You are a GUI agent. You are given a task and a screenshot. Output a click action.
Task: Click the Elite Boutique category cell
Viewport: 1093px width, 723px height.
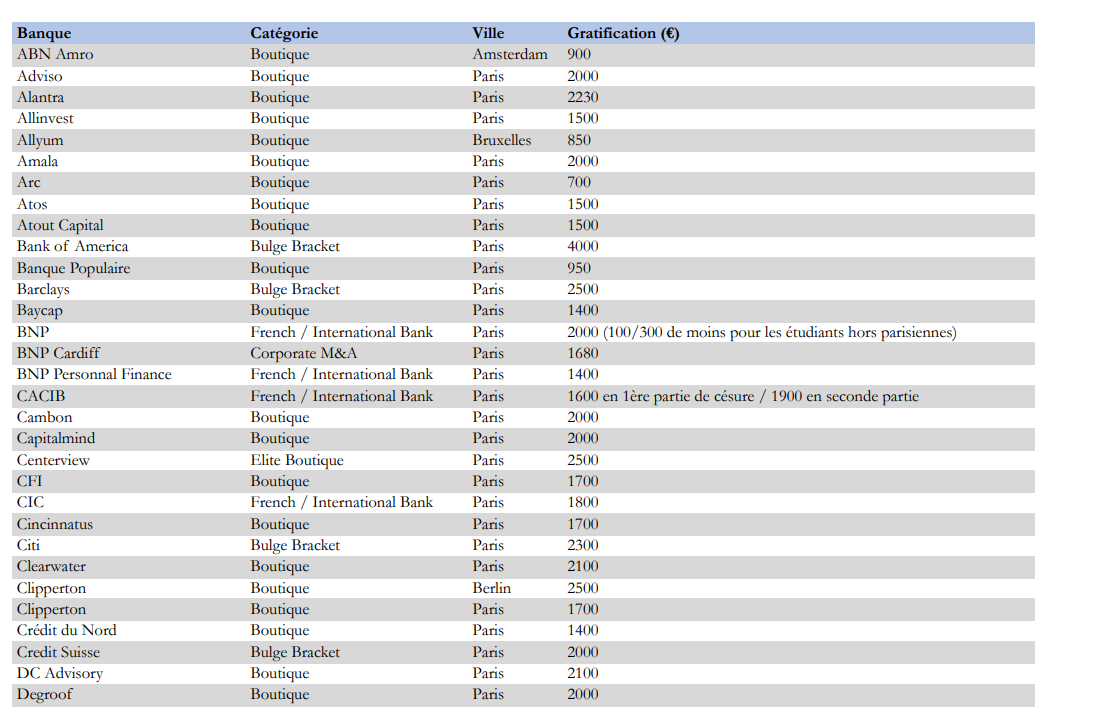pyautogui.click(x=297, y=460)
